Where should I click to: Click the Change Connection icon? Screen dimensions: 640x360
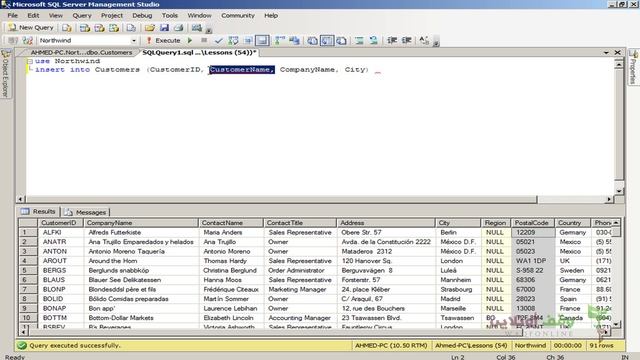point(28,40)
